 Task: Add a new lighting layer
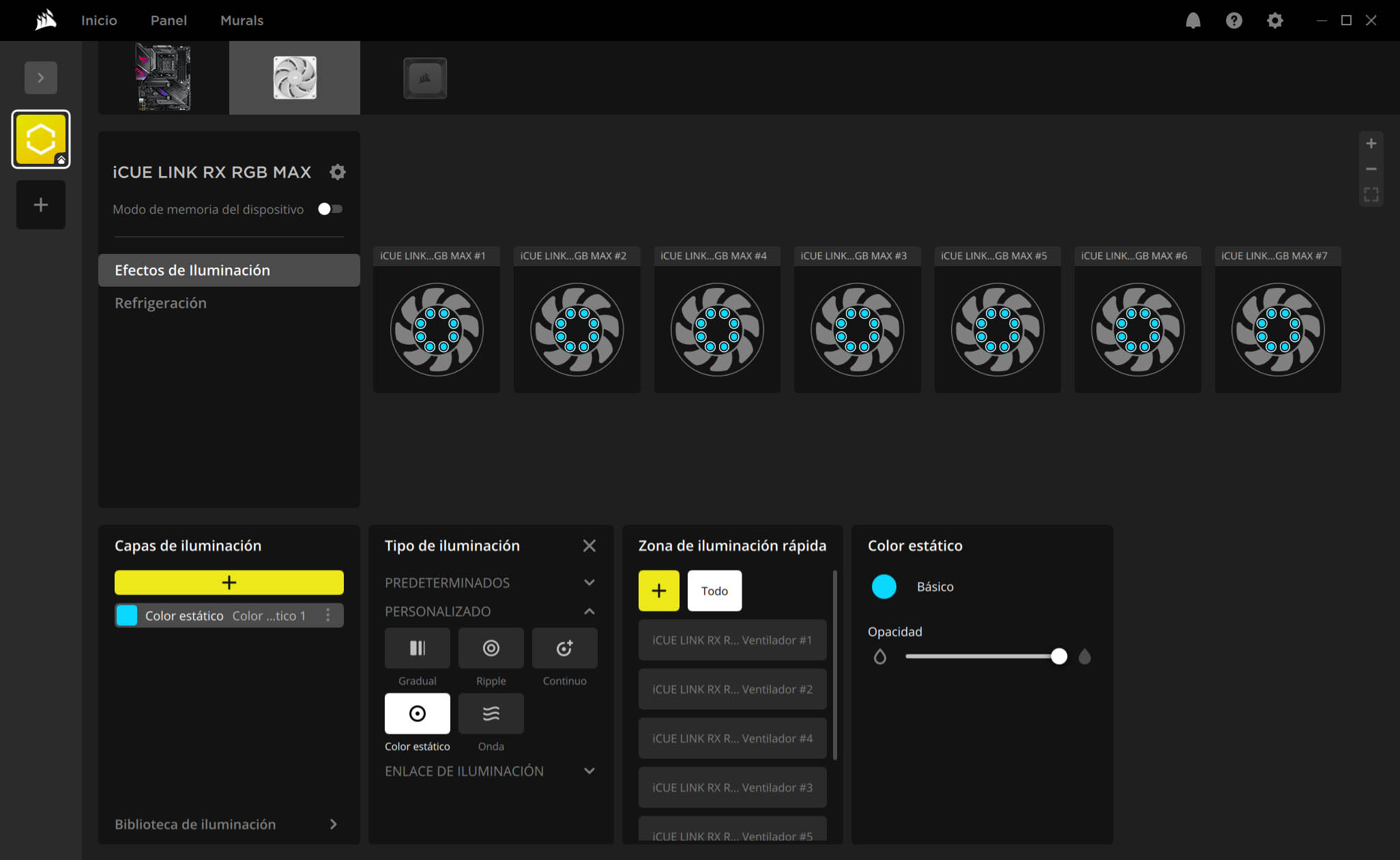229,582
